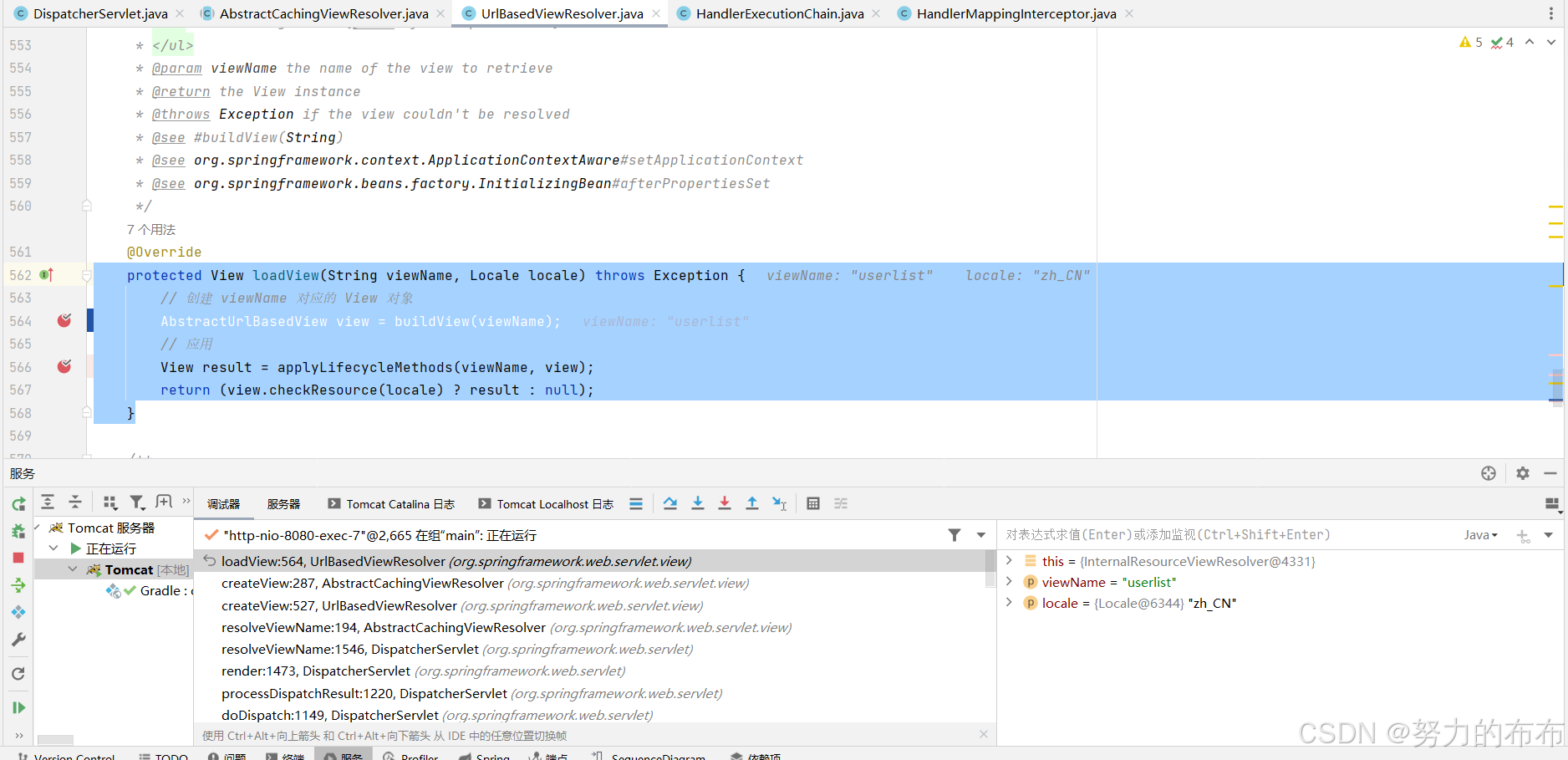
Task: Click the Step Out debugger button
Action: [x=752, y=503]
